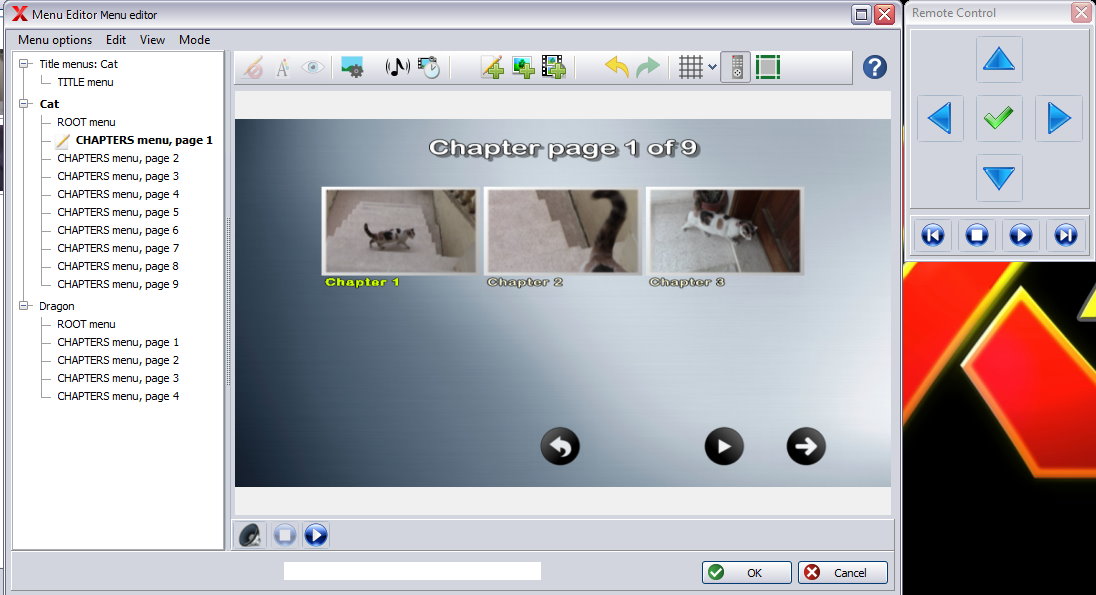This screenshot has width=1096, height=595.
Task: Open the Menu options menu
Action: [x=55, y=40]
